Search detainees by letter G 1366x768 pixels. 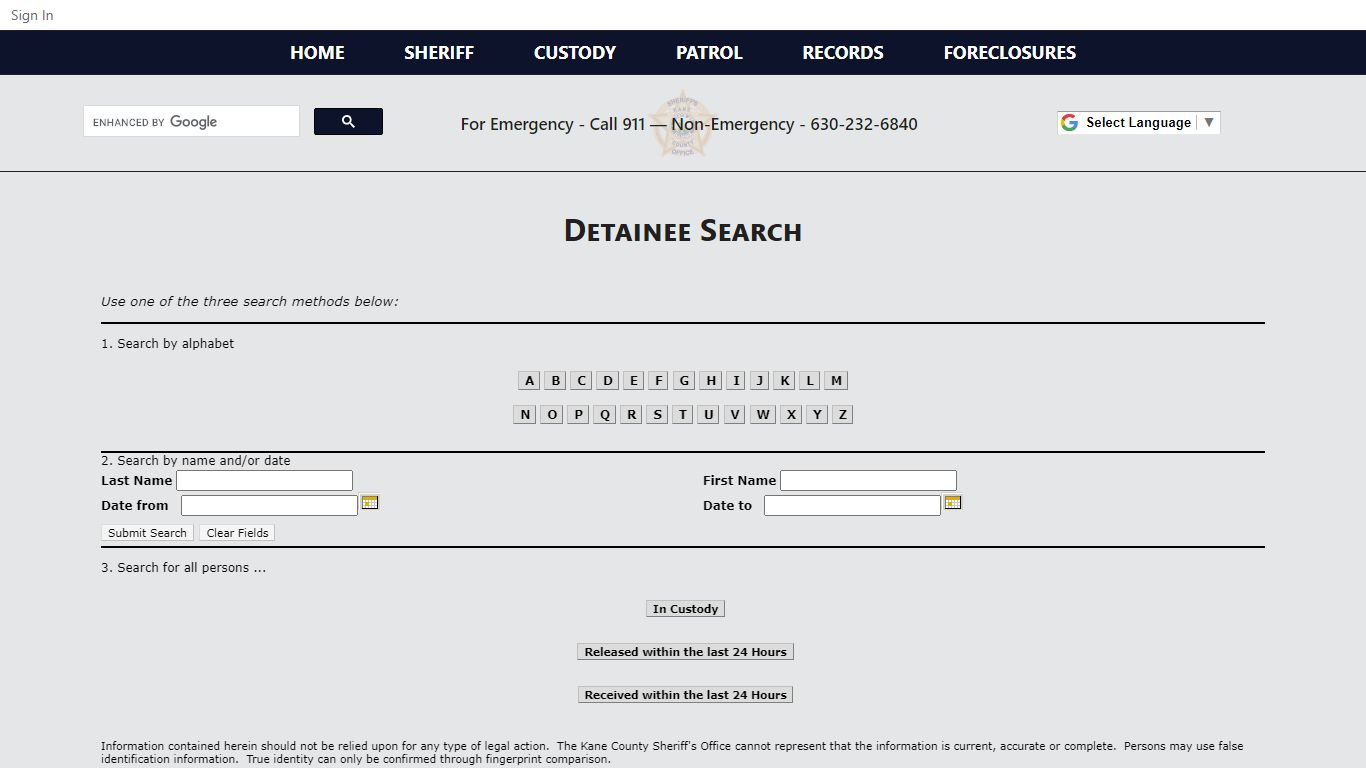coord(684,381)
